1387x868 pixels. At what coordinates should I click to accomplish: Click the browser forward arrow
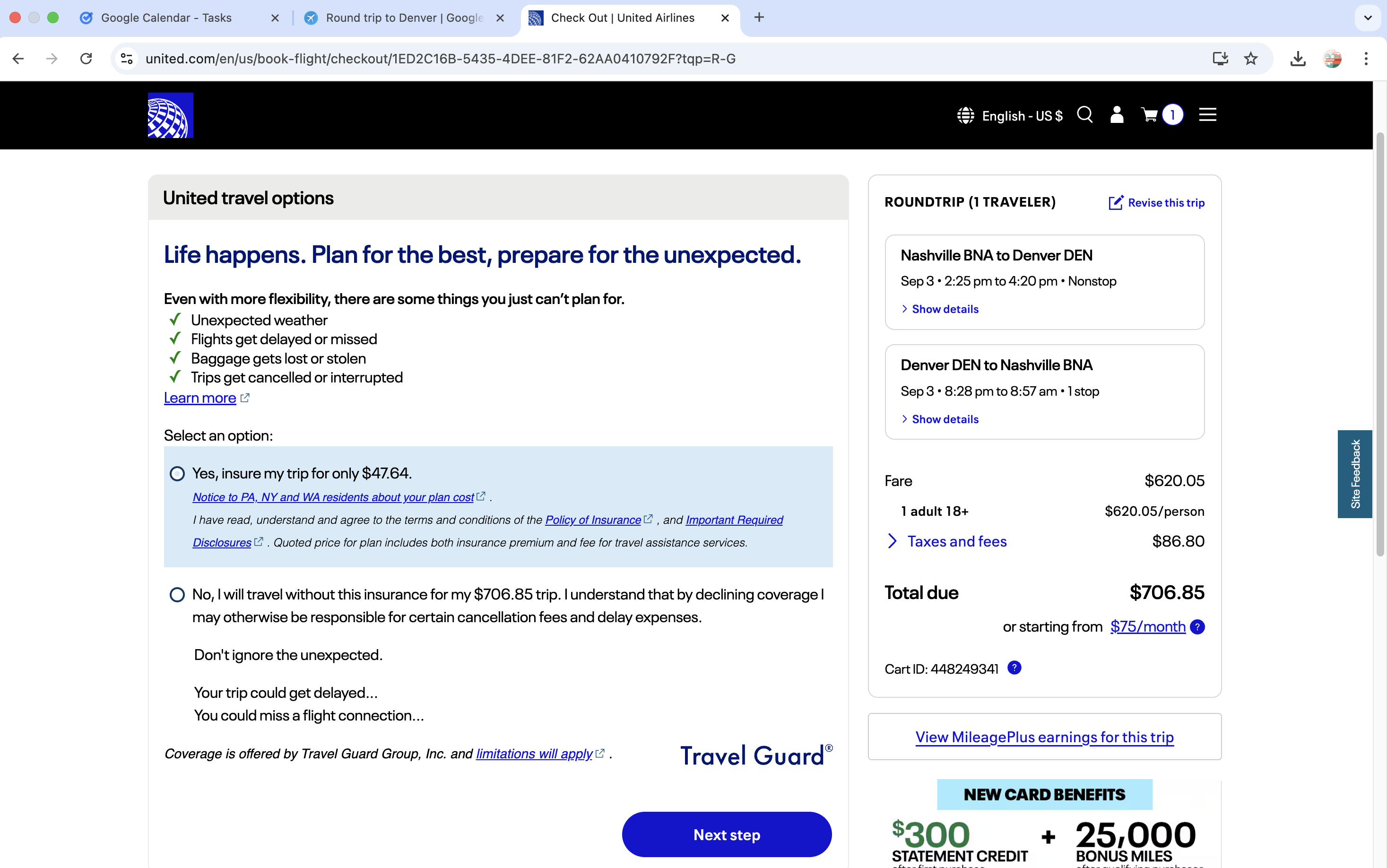coord(52,59)
